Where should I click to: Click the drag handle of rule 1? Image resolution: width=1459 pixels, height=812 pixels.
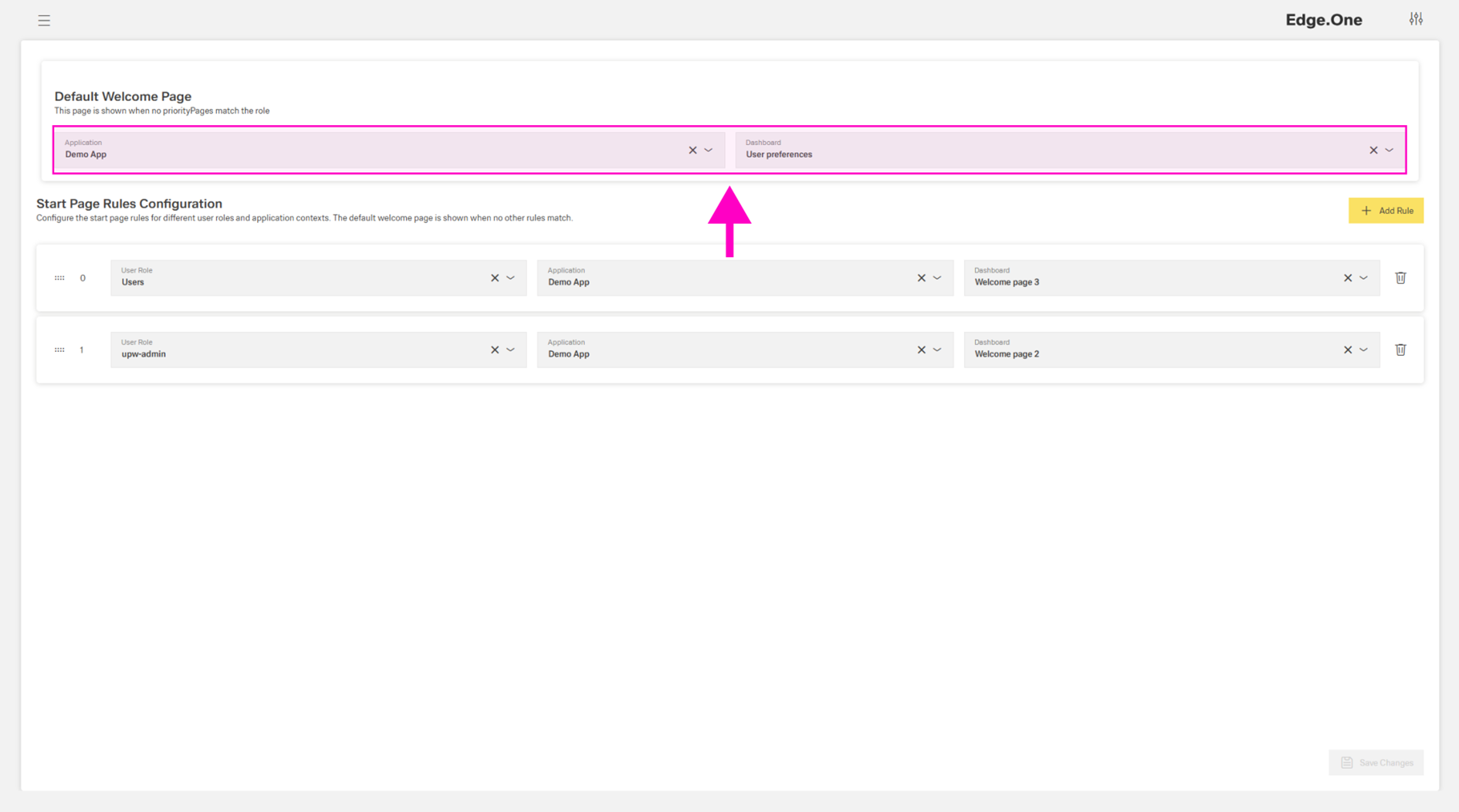[59, 350]
